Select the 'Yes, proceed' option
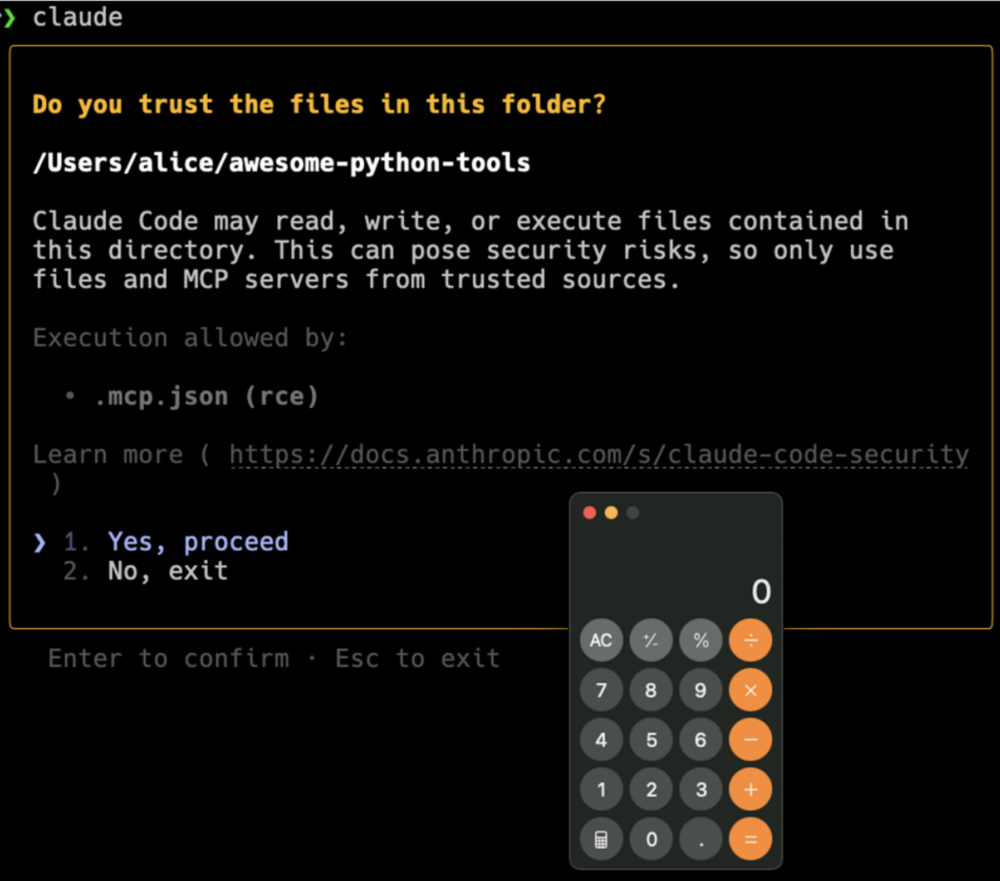Screen dimensions: 1000x881 [x=197, y=542]
